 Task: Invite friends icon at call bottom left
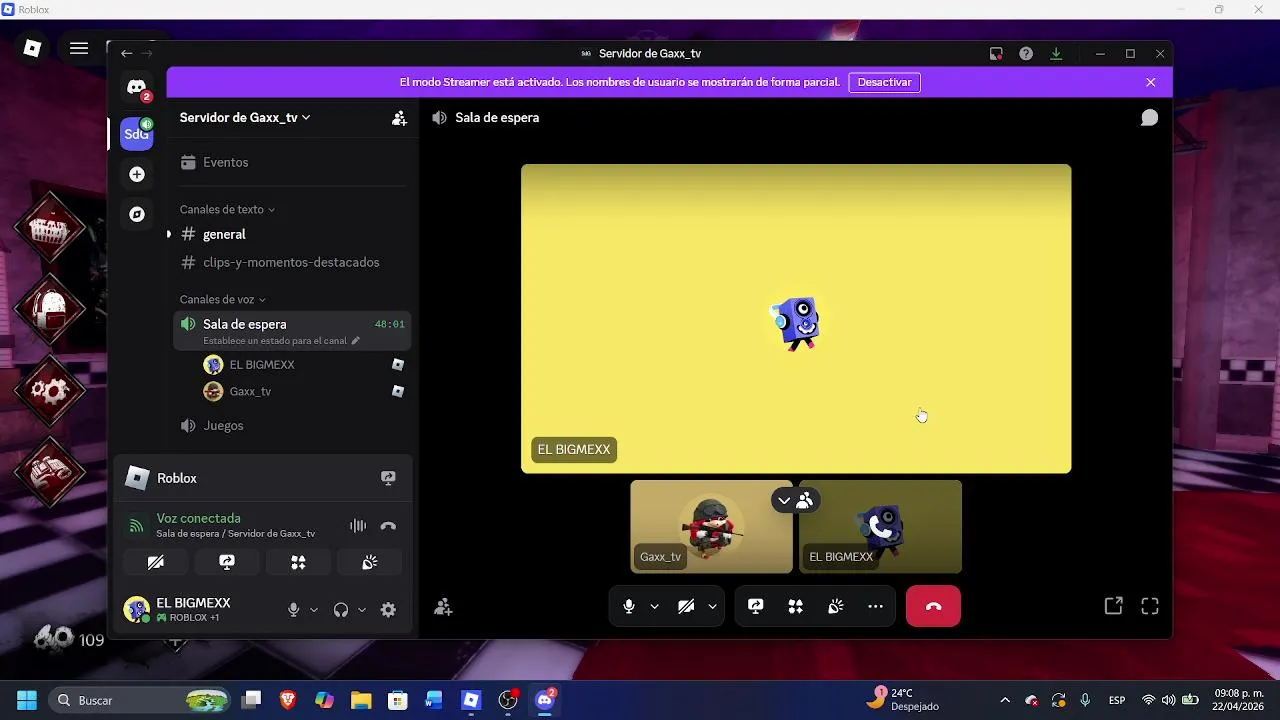tap(444, 607)
